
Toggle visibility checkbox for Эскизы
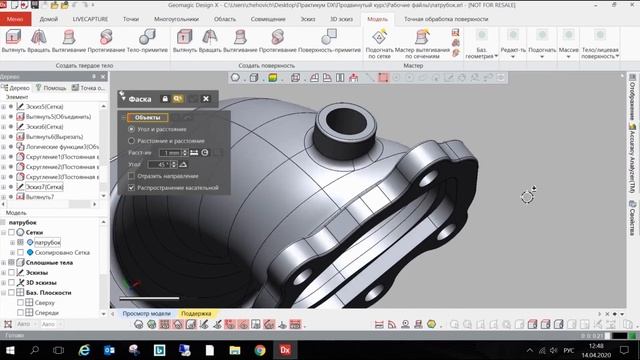(x=11, y=273)
